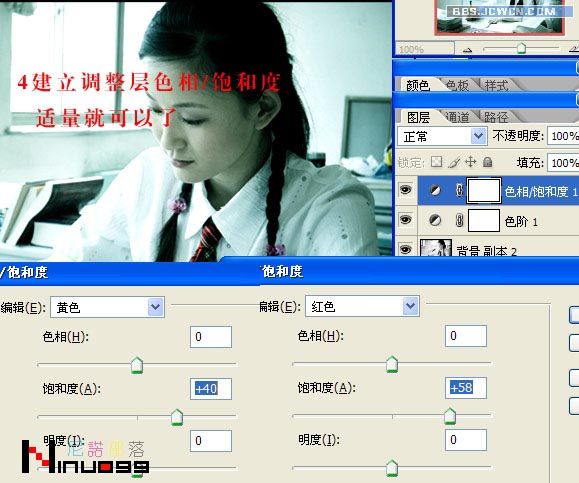Click the +40 saturation input field
The image size is (579, 483).
coord(211,389)
